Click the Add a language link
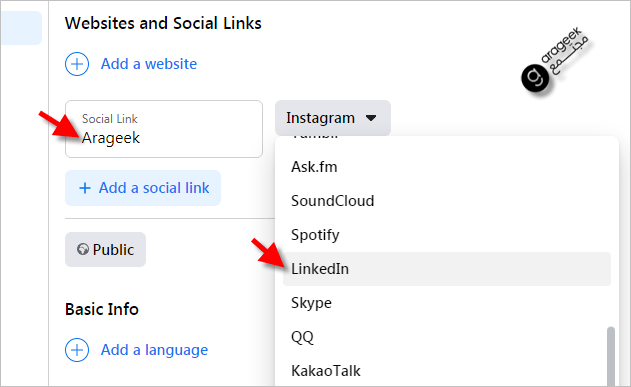Image resolution: width=631 pixels, height=387 pixels. (155, 350)
